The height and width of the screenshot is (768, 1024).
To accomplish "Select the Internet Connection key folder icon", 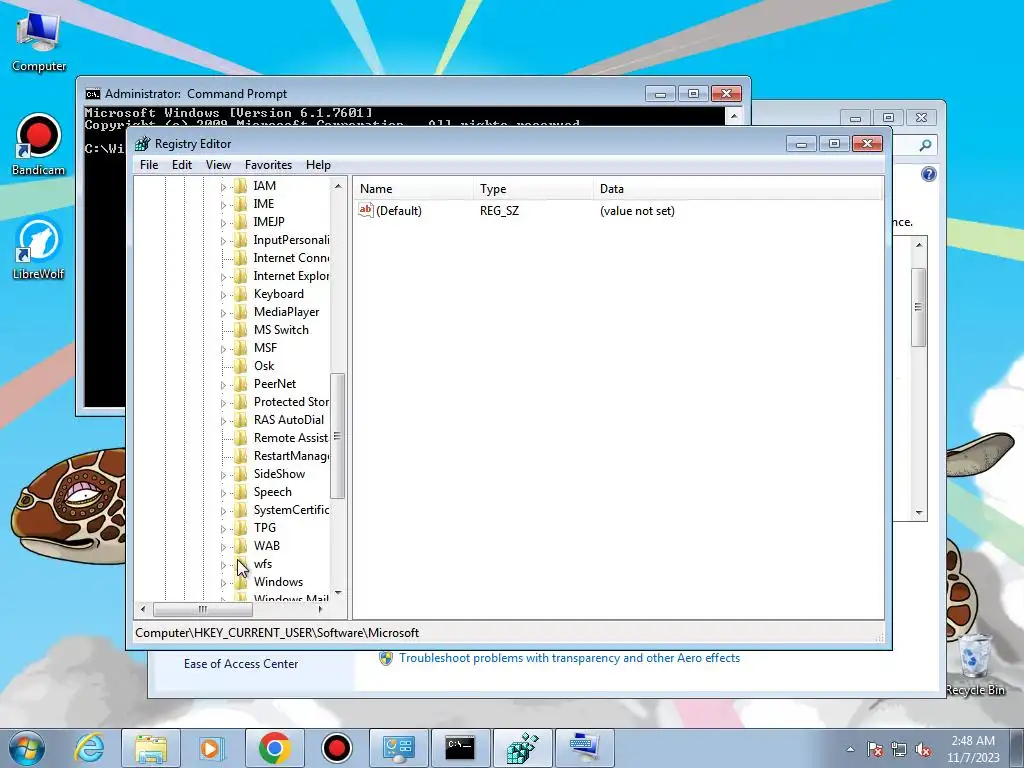I will (240, 258).
